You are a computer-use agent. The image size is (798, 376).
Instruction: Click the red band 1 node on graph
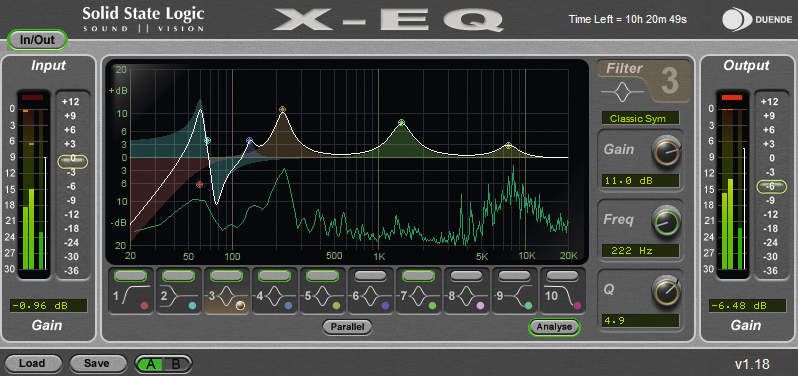pos(200,185)
